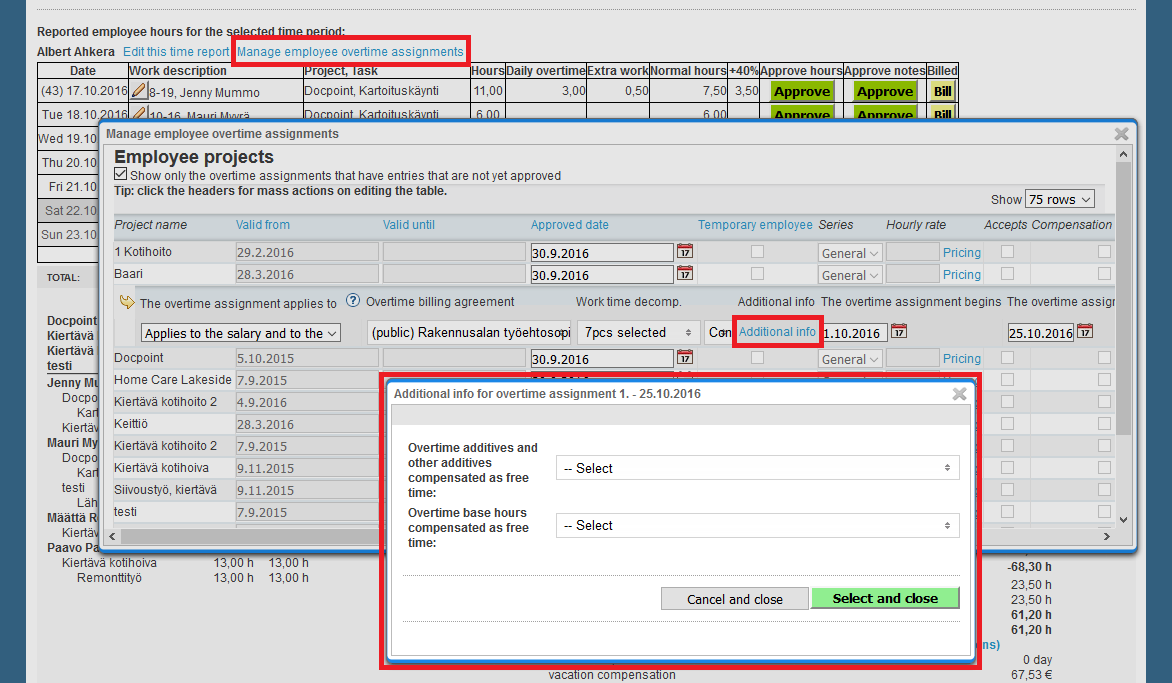Click pencil edit icon on 17.10.2016 row
1172x683 pixels.
coord(139,91)
